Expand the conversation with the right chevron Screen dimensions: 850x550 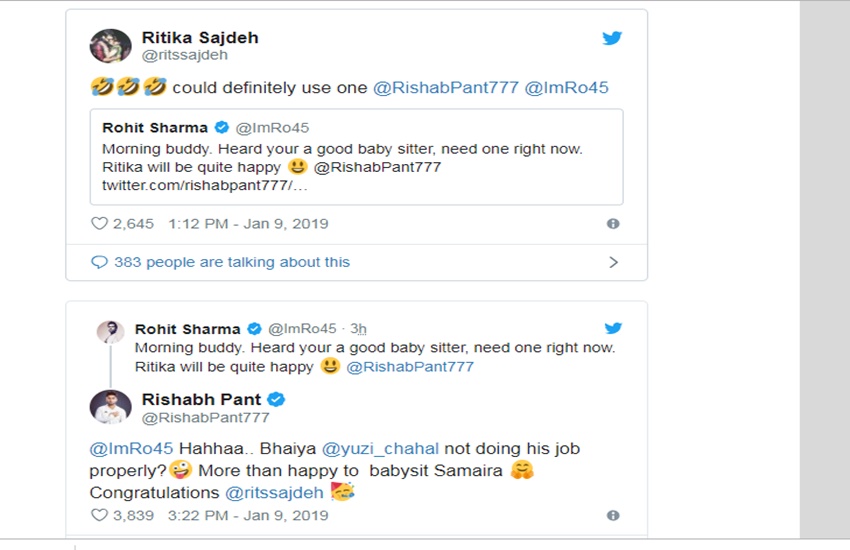[x=613, y=262]
